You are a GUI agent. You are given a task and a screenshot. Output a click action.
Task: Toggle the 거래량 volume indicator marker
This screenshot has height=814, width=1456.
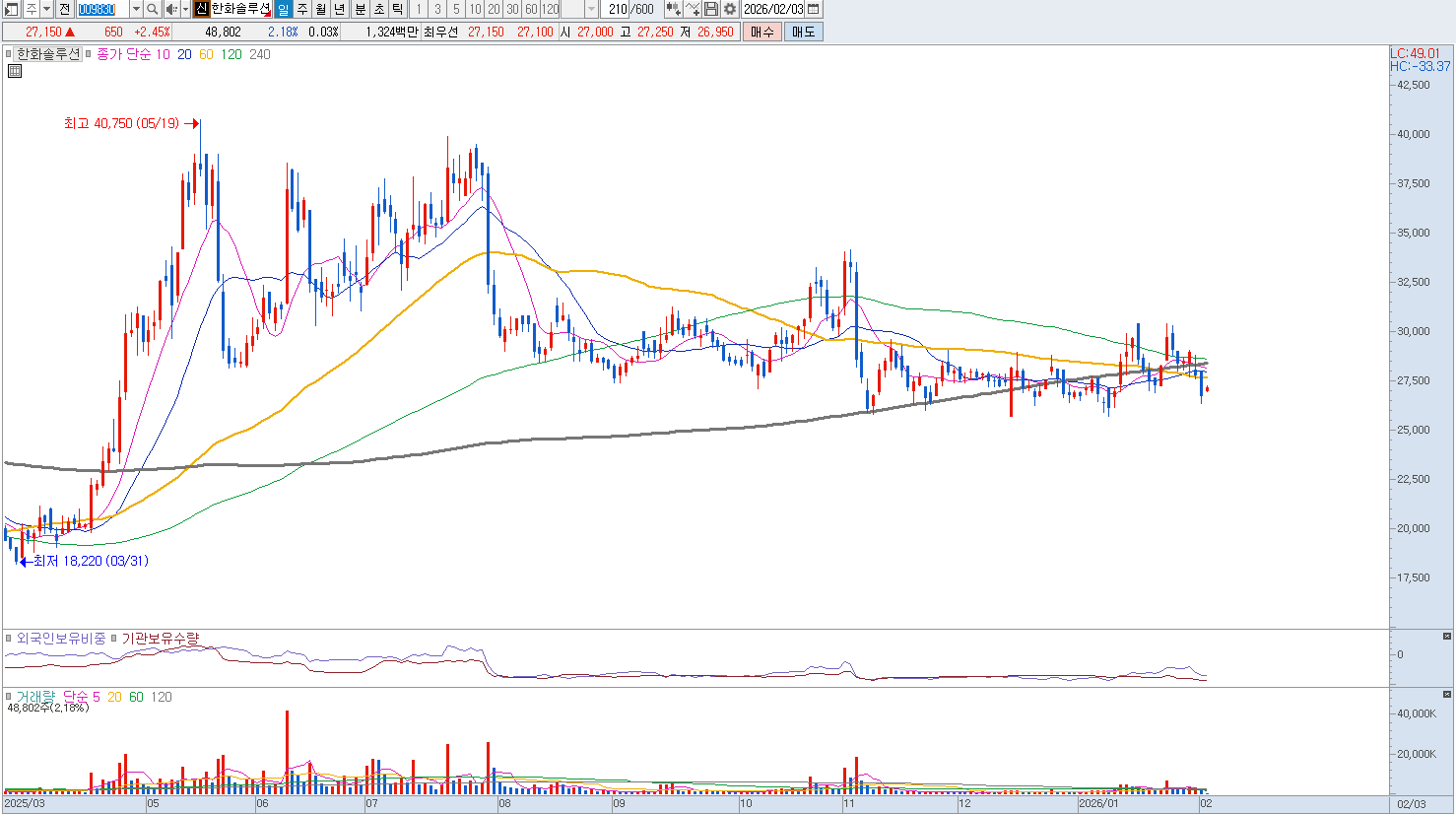[9, 697]
